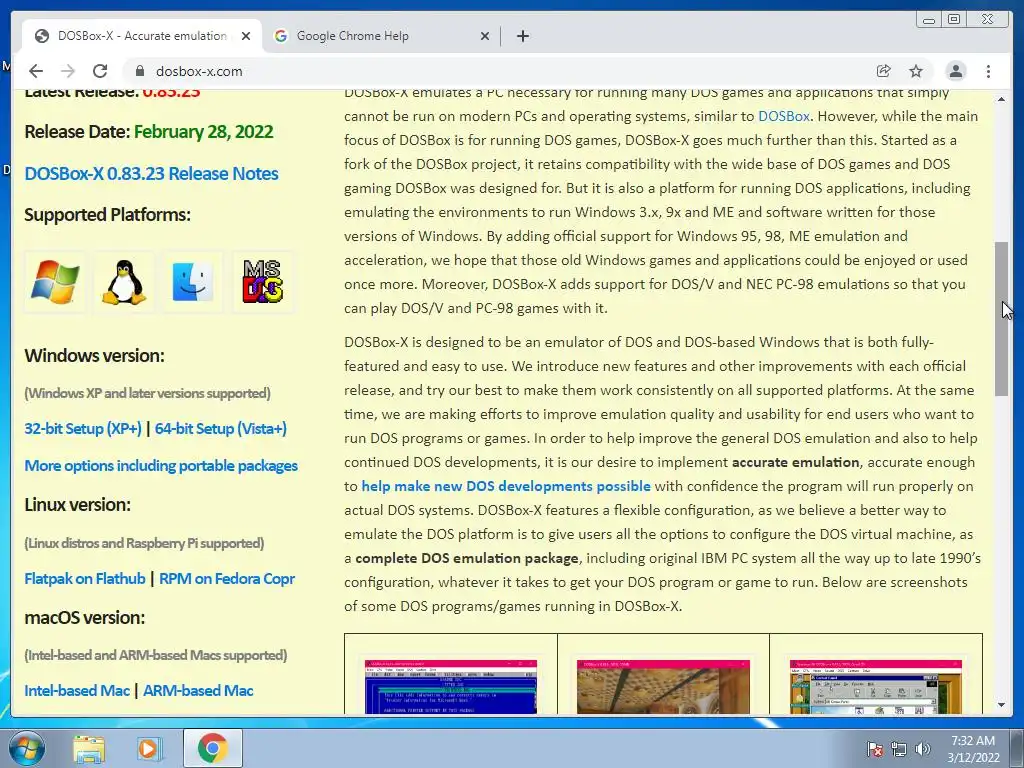Open ARM-based Mac download link
Image resolution: width=1024 pixels, height=768 pixels.
(x=198, y=690)
